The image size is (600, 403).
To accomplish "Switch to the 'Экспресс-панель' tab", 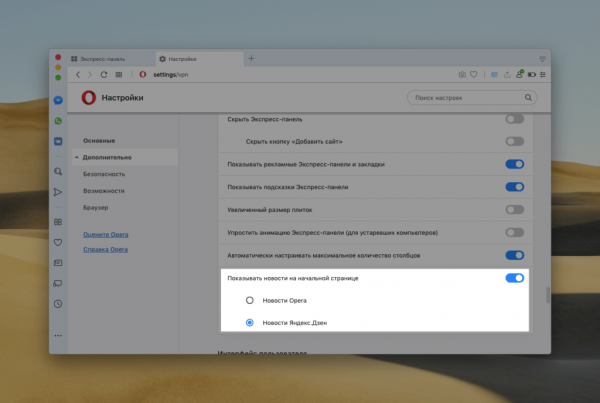I will [x=111, y=59].
